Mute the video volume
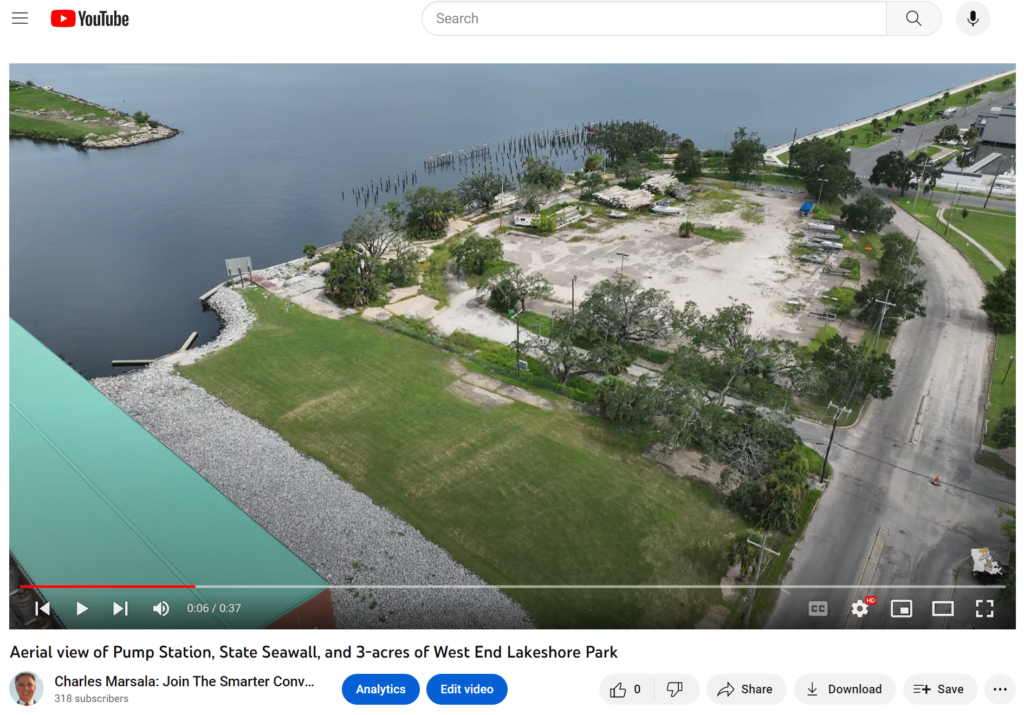This screenshot has width=1024, height=715. coord(161,609)
